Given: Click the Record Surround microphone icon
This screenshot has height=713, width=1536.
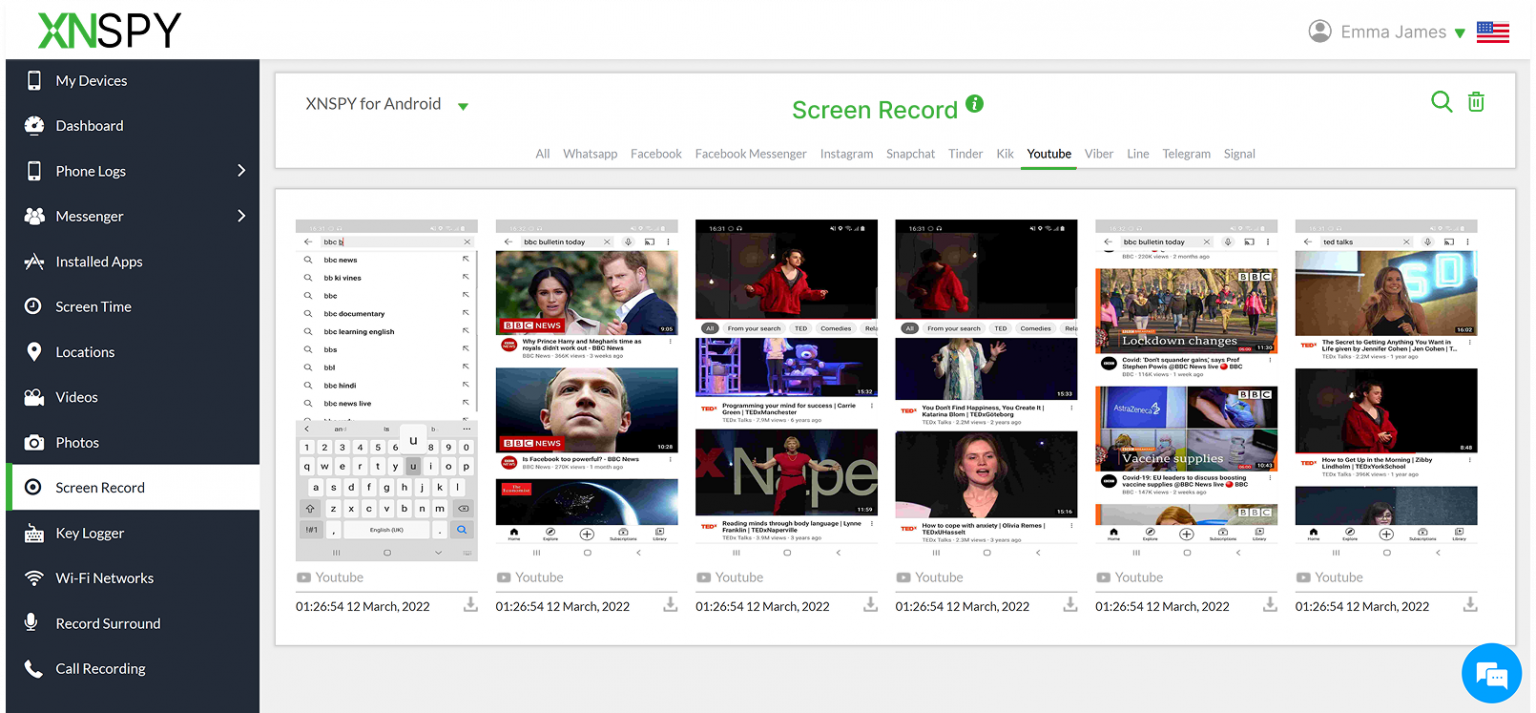Looking at the screenshot, I should tap(31, 623).
